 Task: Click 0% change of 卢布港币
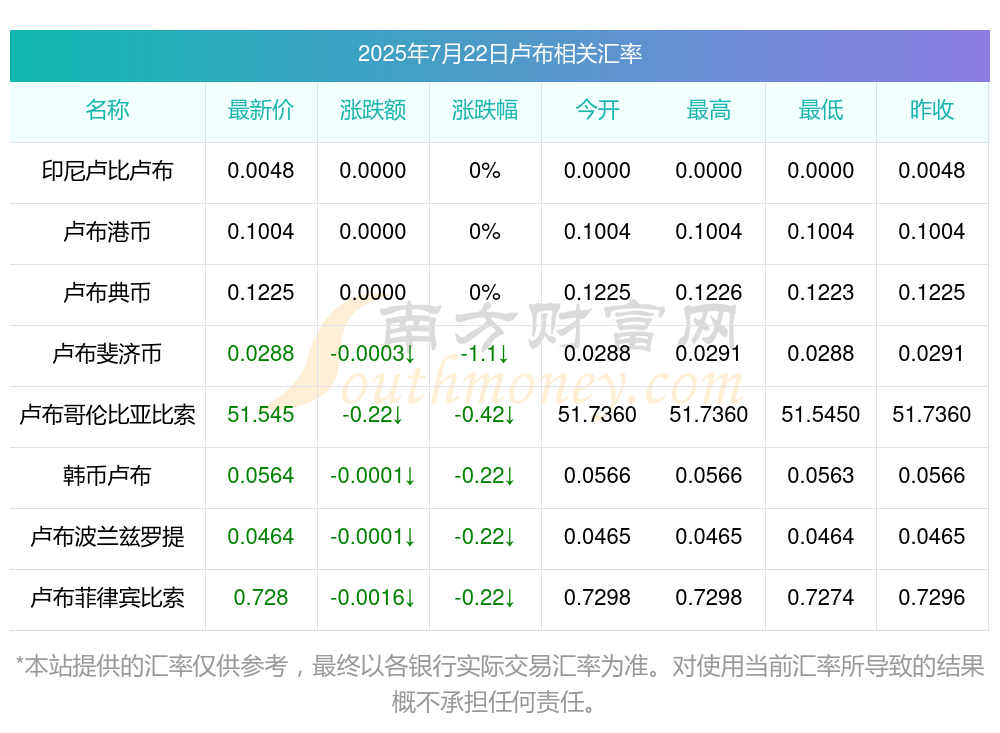pos(485,232)
